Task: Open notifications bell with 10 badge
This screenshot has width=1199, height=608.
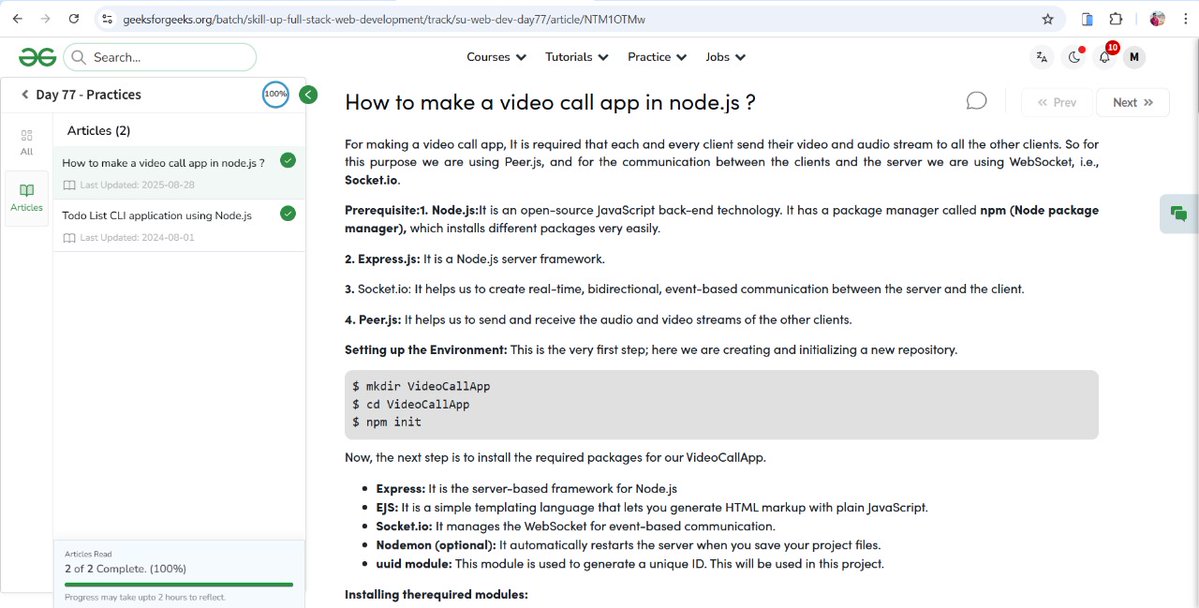Action: coord(1104,57)
